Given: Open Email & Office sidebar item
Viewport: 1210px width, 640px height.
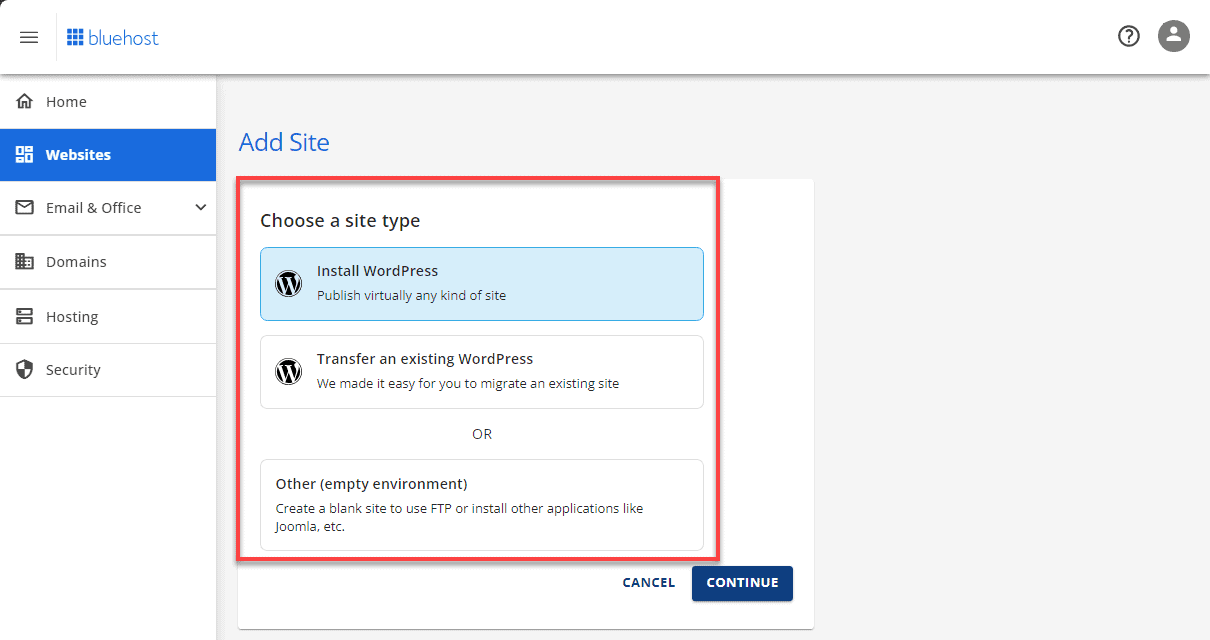Looking at the screenshot, I should point(108,208).
